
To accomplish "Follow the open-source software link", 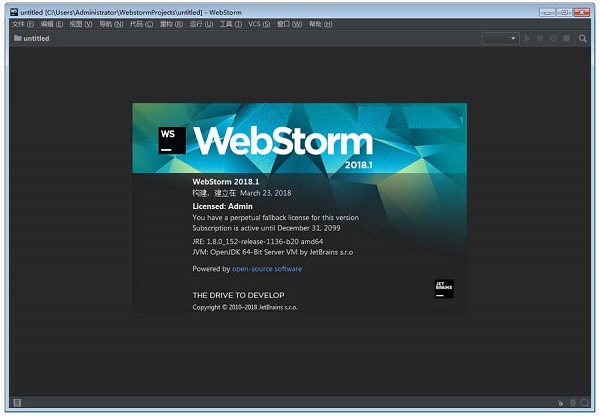I will 267,269.
